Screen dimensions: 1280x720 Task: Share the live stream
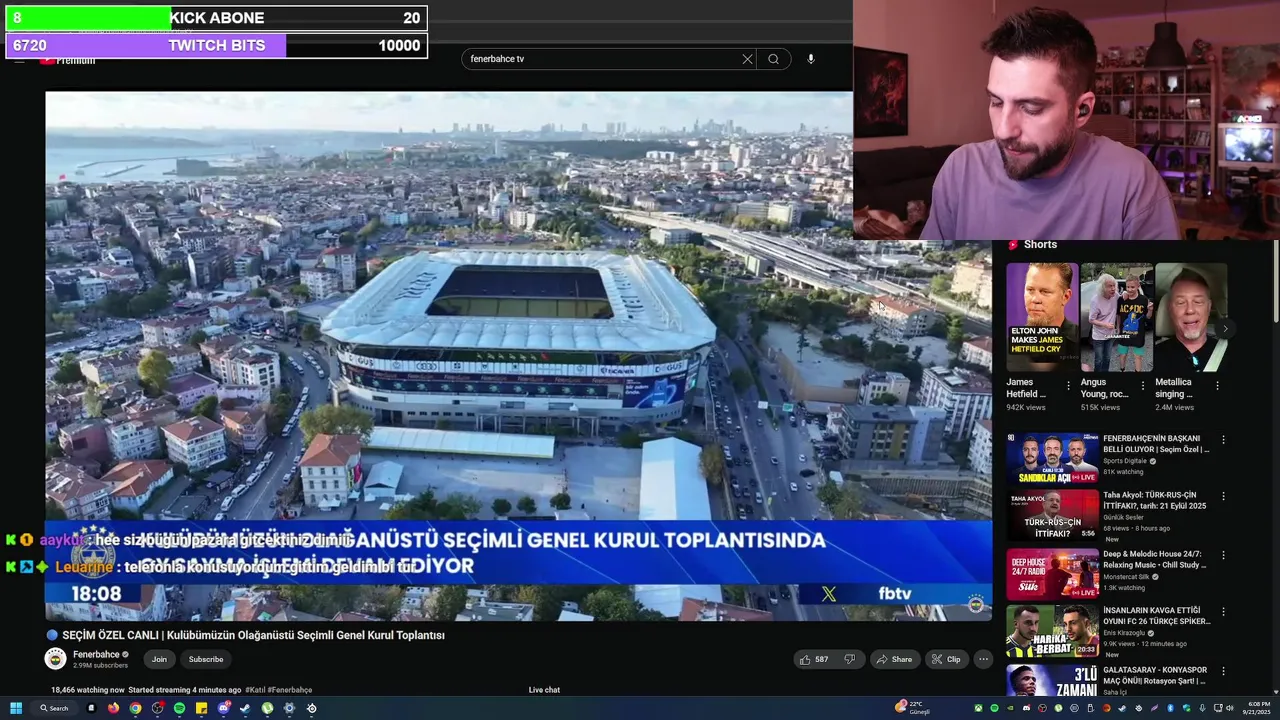894,659
